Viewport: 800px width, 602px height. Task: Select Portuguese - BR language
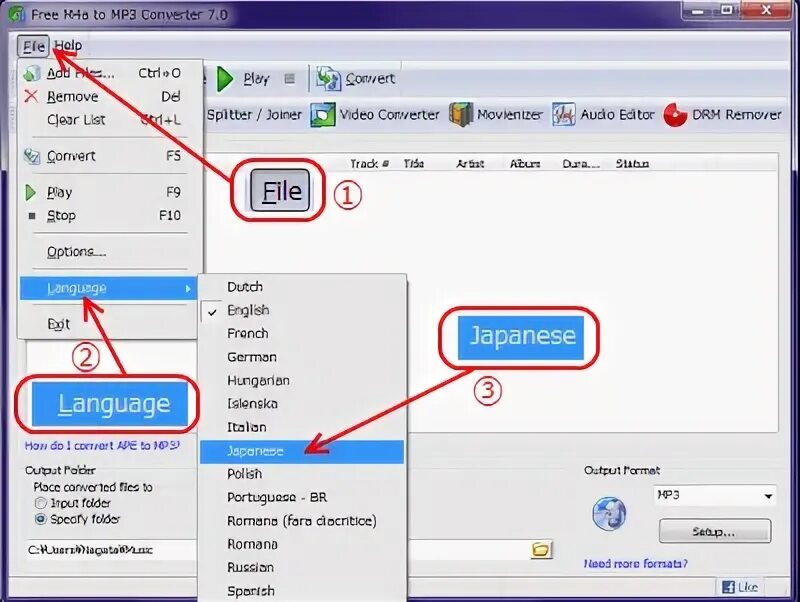[x=302, y=497]
